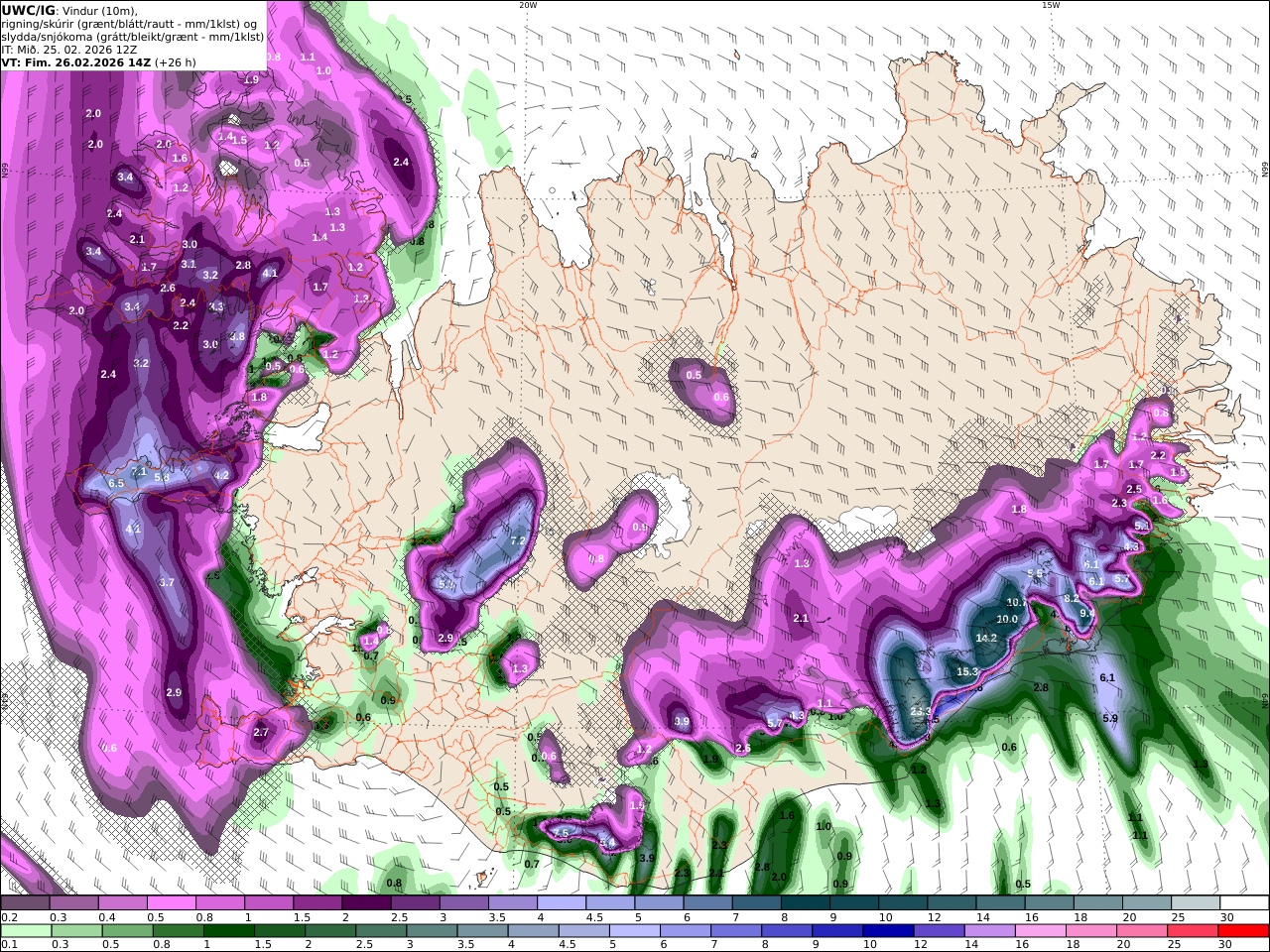Click the UWC/IG title text
Image resolution: width=1270 pixels, height=952 pixels.
pyautogui.click(x=28, y=10)
